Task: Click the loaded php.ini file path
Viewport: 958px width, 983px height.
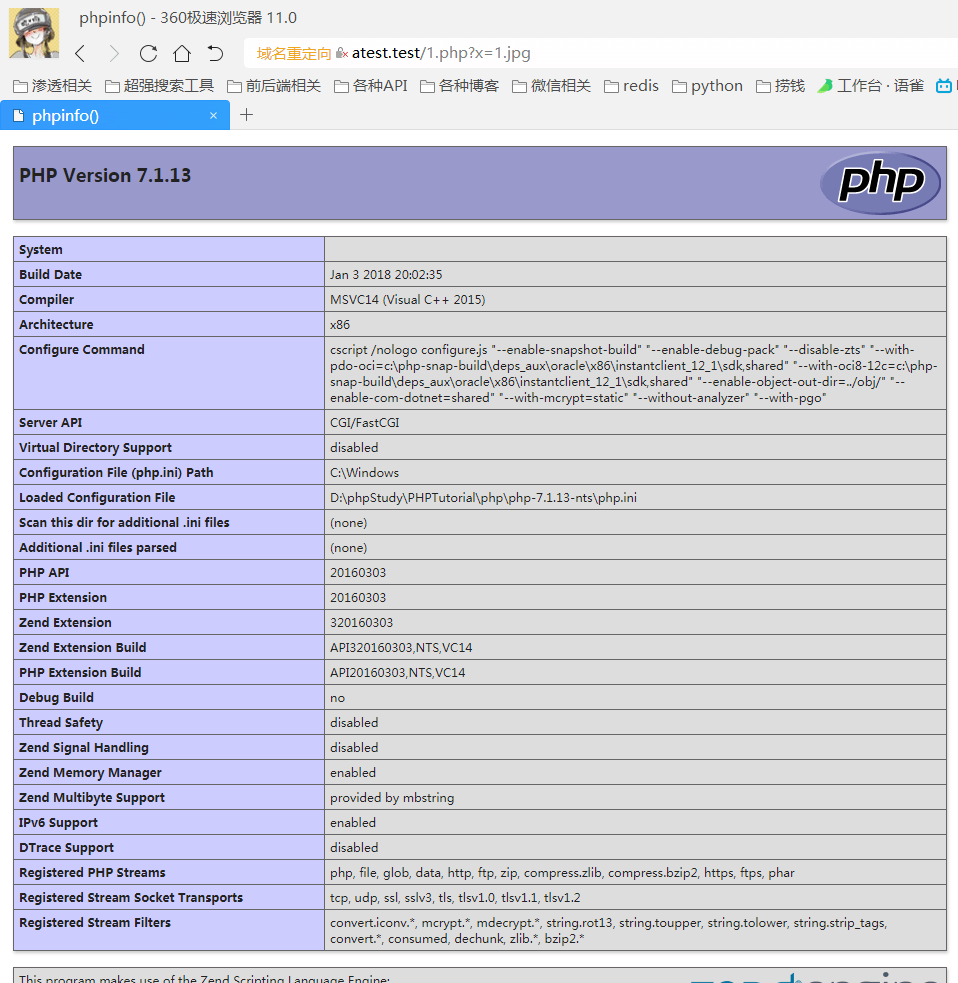Action: (483, 498)
